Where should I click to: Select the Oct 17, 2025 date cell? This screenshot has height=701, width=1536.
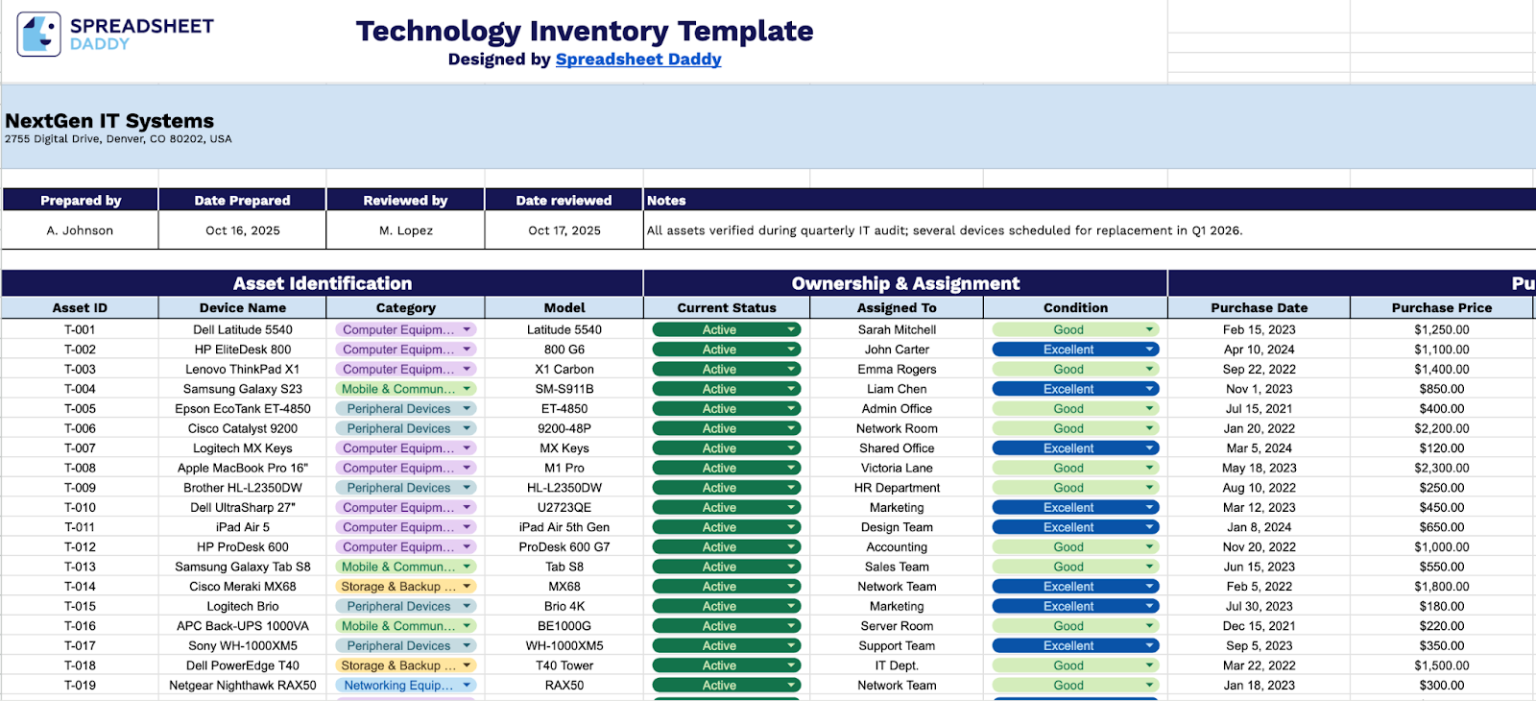(x=565, y=230)
